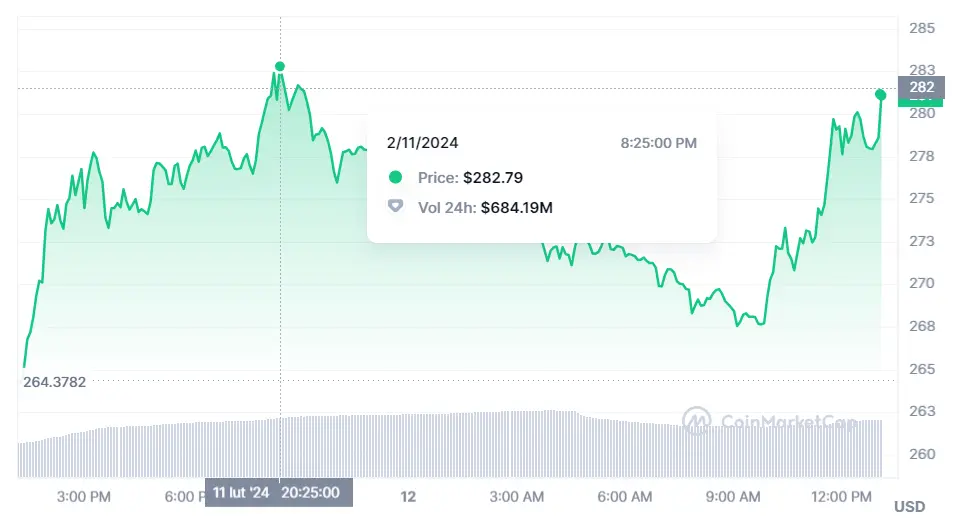The image size is (956, 531).
Task: Click the 3:00 PM time axis label
Action: (84, 496)
